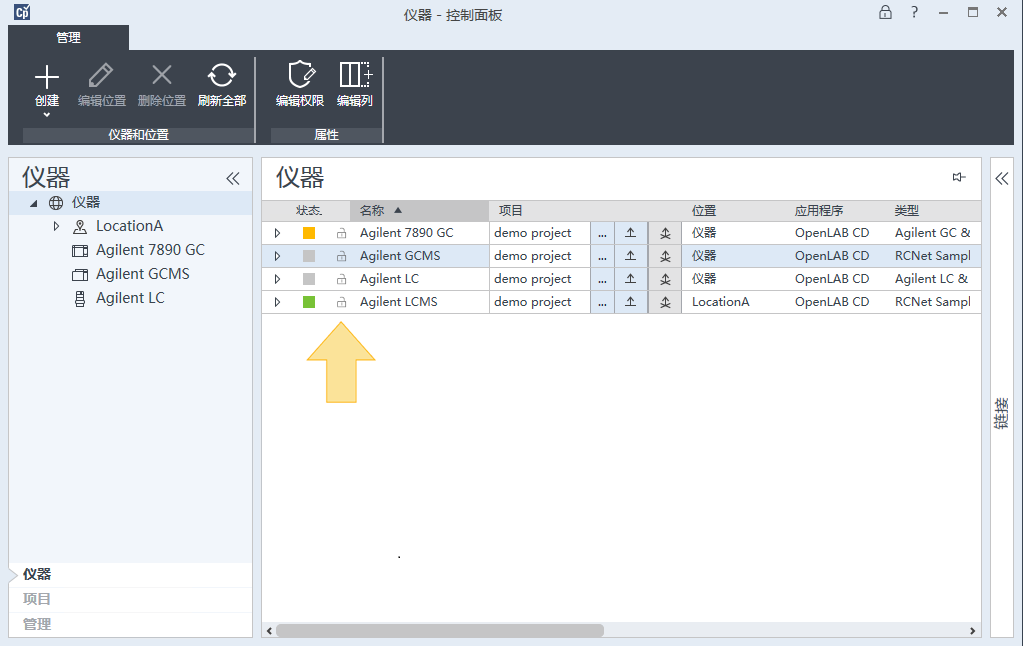Viewport: 1023px width, 646px height.
Task: Click the ... button for Agilent LC
Action: coord(602,279)
